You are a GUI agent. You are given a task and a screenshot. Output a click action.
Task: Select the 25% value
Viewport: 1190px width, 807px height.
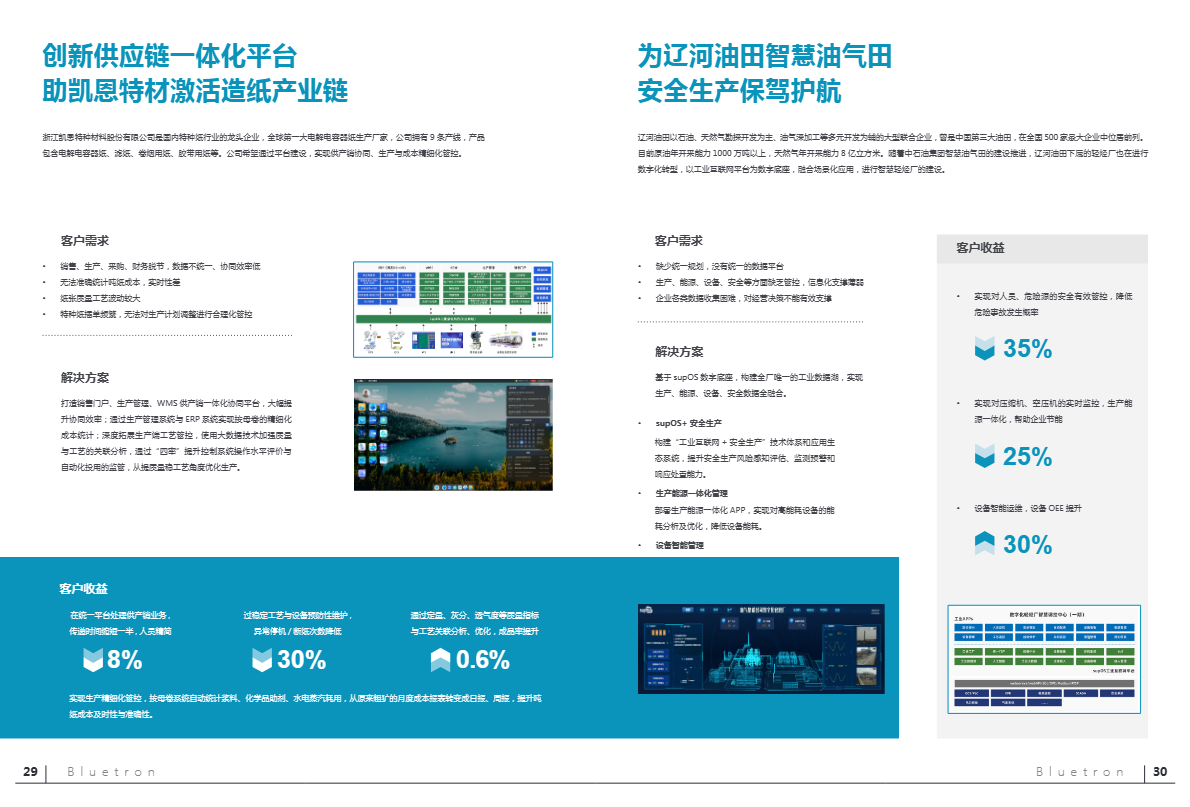[x=1028, y=456]
